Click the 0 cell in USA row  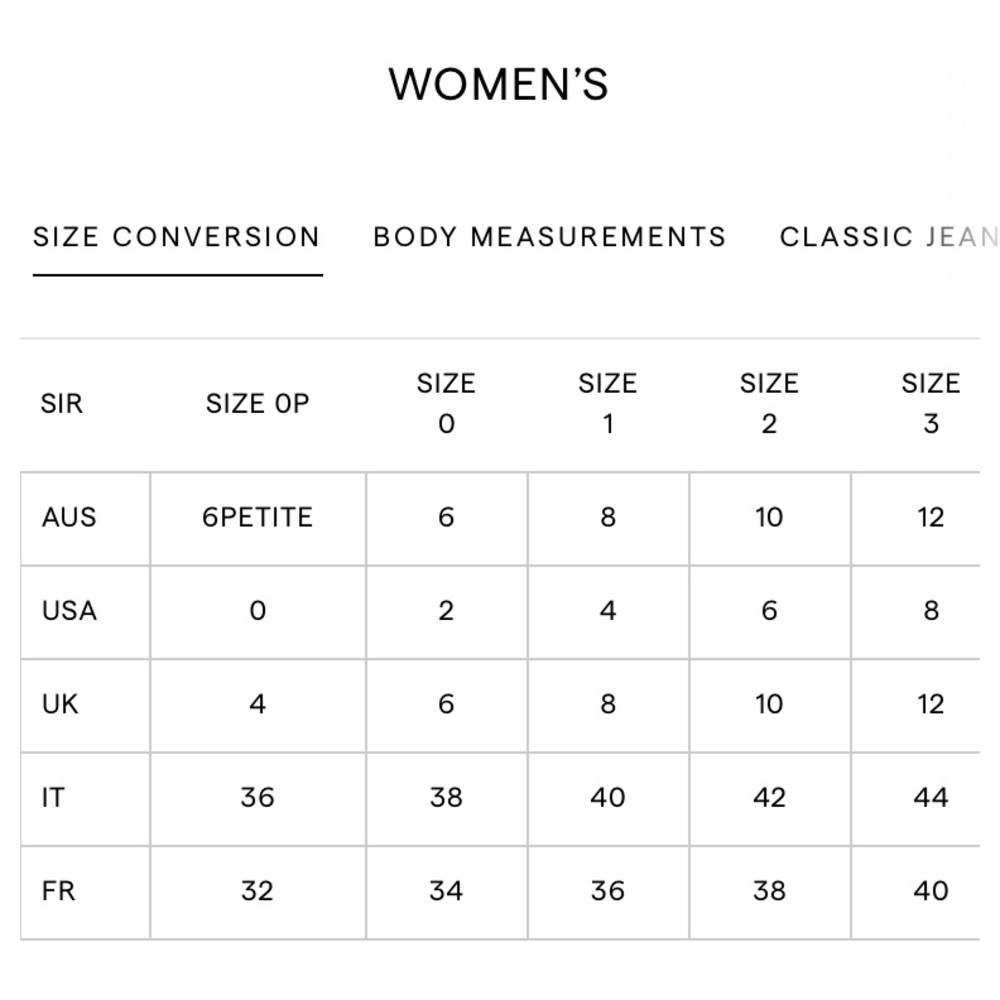(x=258, y=611)
